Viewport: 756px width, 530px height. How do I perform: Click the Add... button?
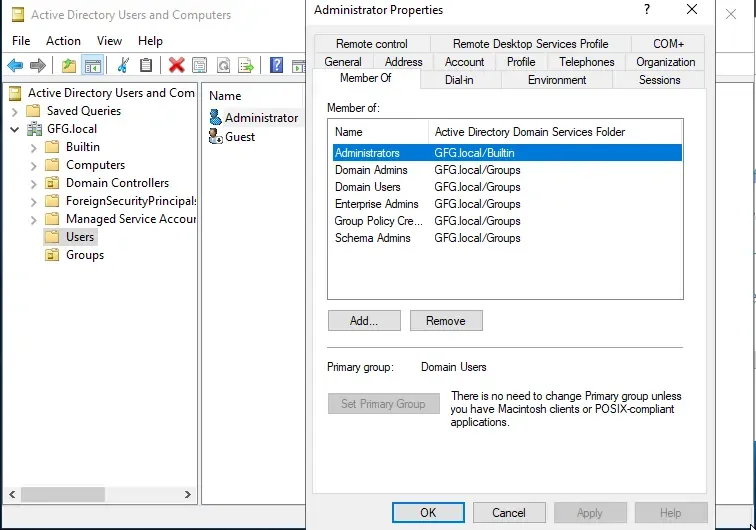(x=364, y=321)
